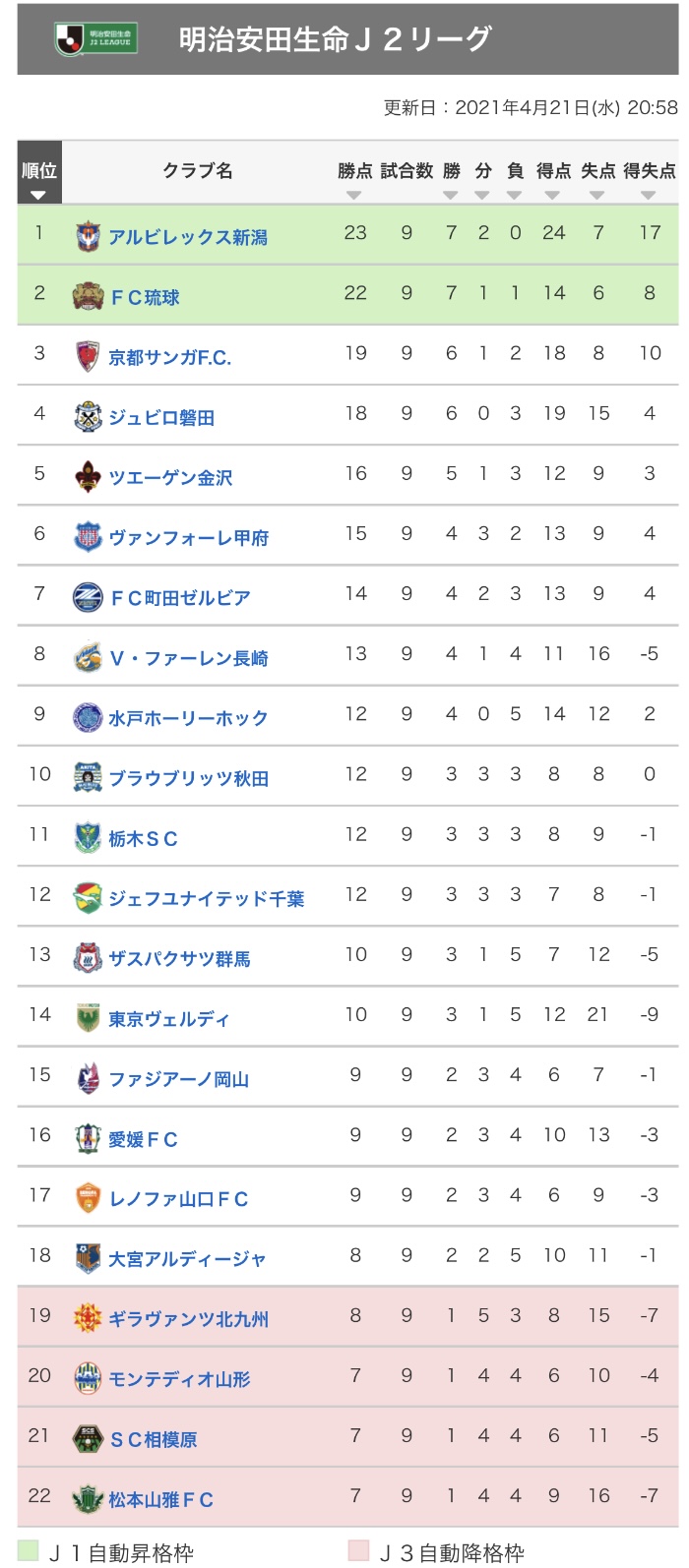Image resolution: width=689 pixels, height=1568 pixels.
Task: Click the FC琉球 club emblem
Action: 89,296
